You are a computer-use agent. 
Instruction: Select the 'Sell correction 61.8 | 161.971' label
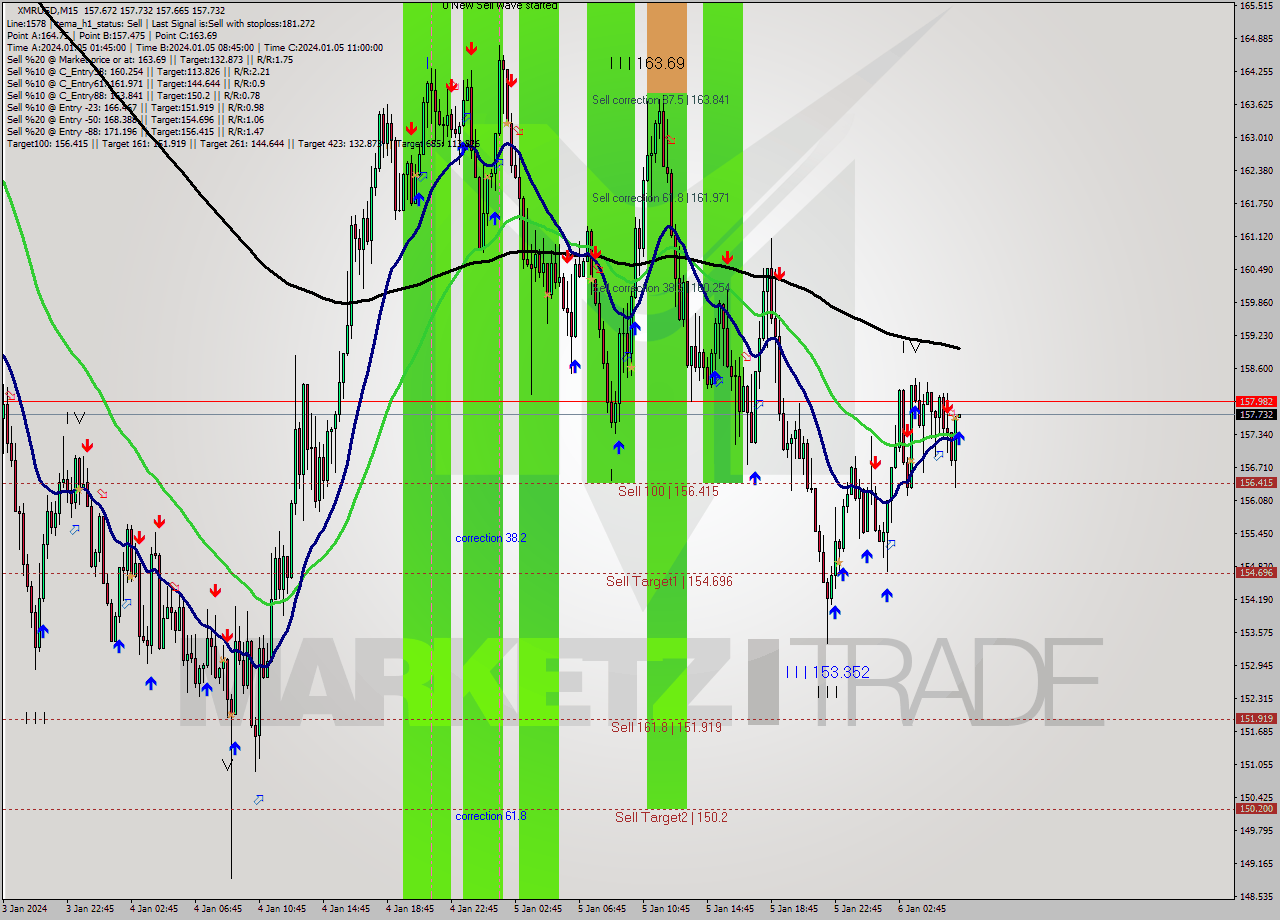click(x=660, y=198)
